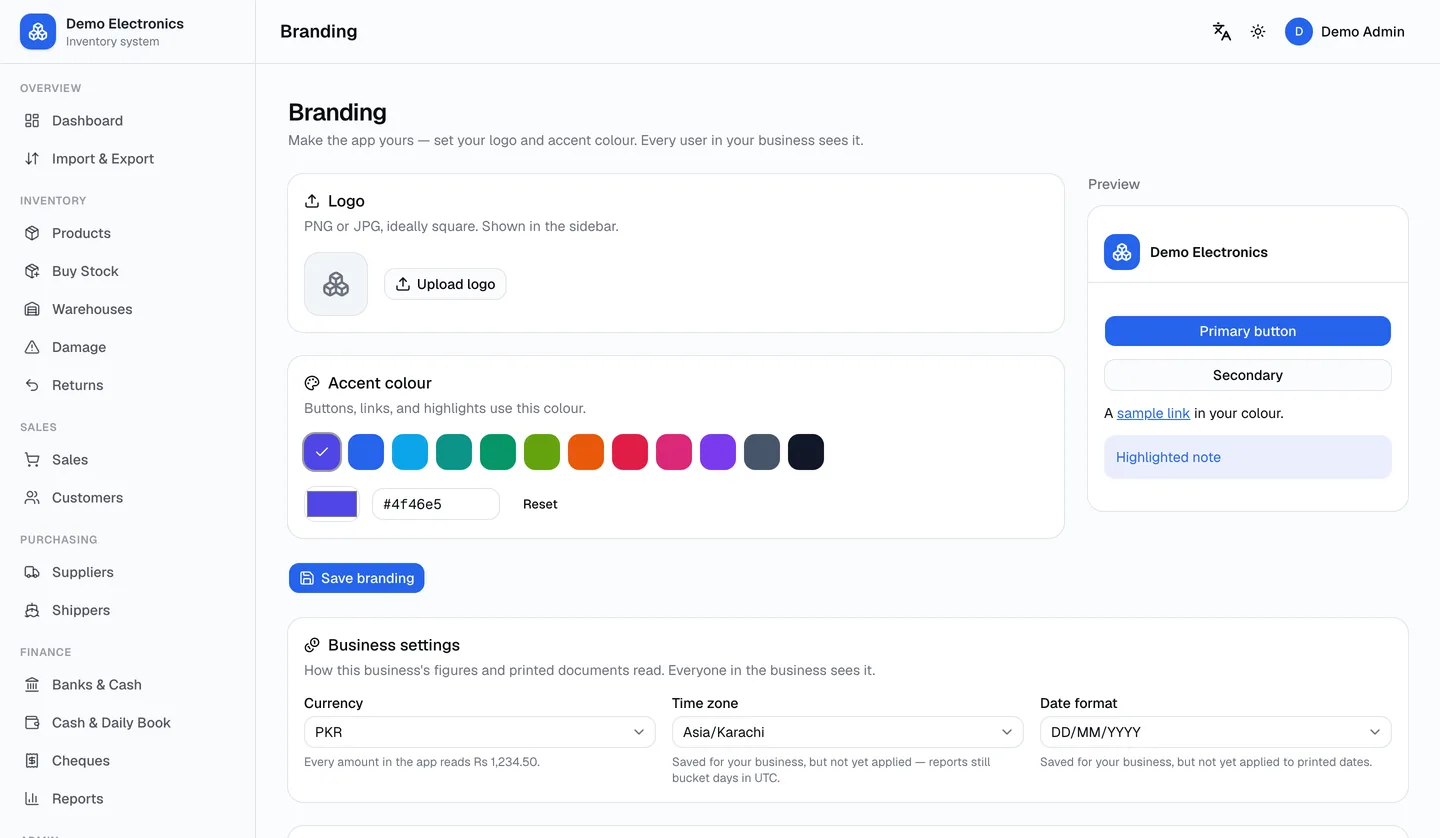Choose the blue accent swatch
The width and height of the screenshot is (1440, 838).
tap(366, 452)
